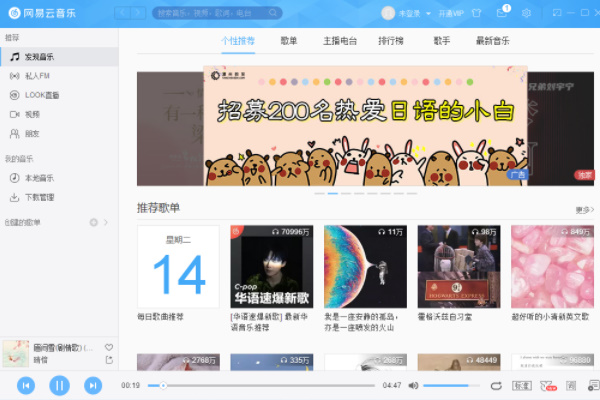Open the skin (shirt) theme picker
Image resolution: width=600 pixels, height=400 pixels.
coord(476,13)
